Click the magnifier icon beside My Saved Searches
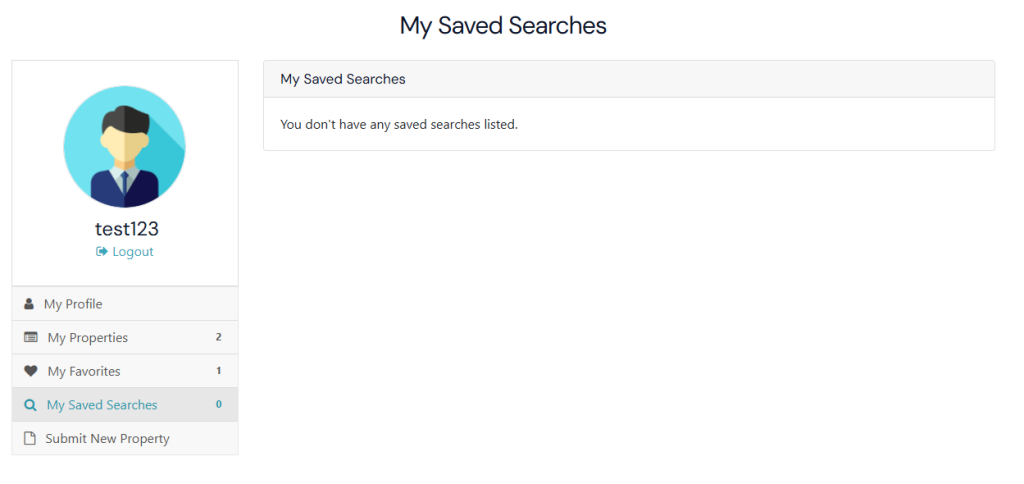1024x484 pixels. [x=30, y=405]
